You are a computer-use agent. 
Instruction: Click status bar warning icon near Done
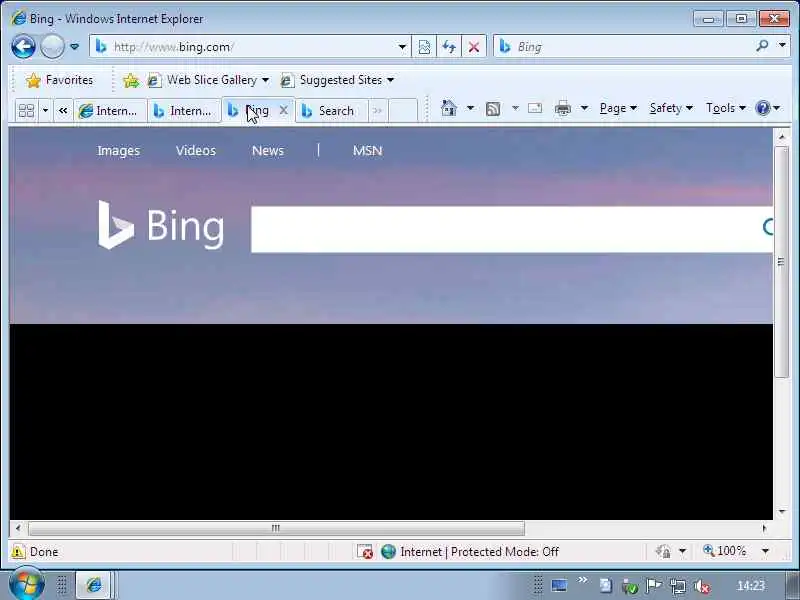(x=18, y=552)
